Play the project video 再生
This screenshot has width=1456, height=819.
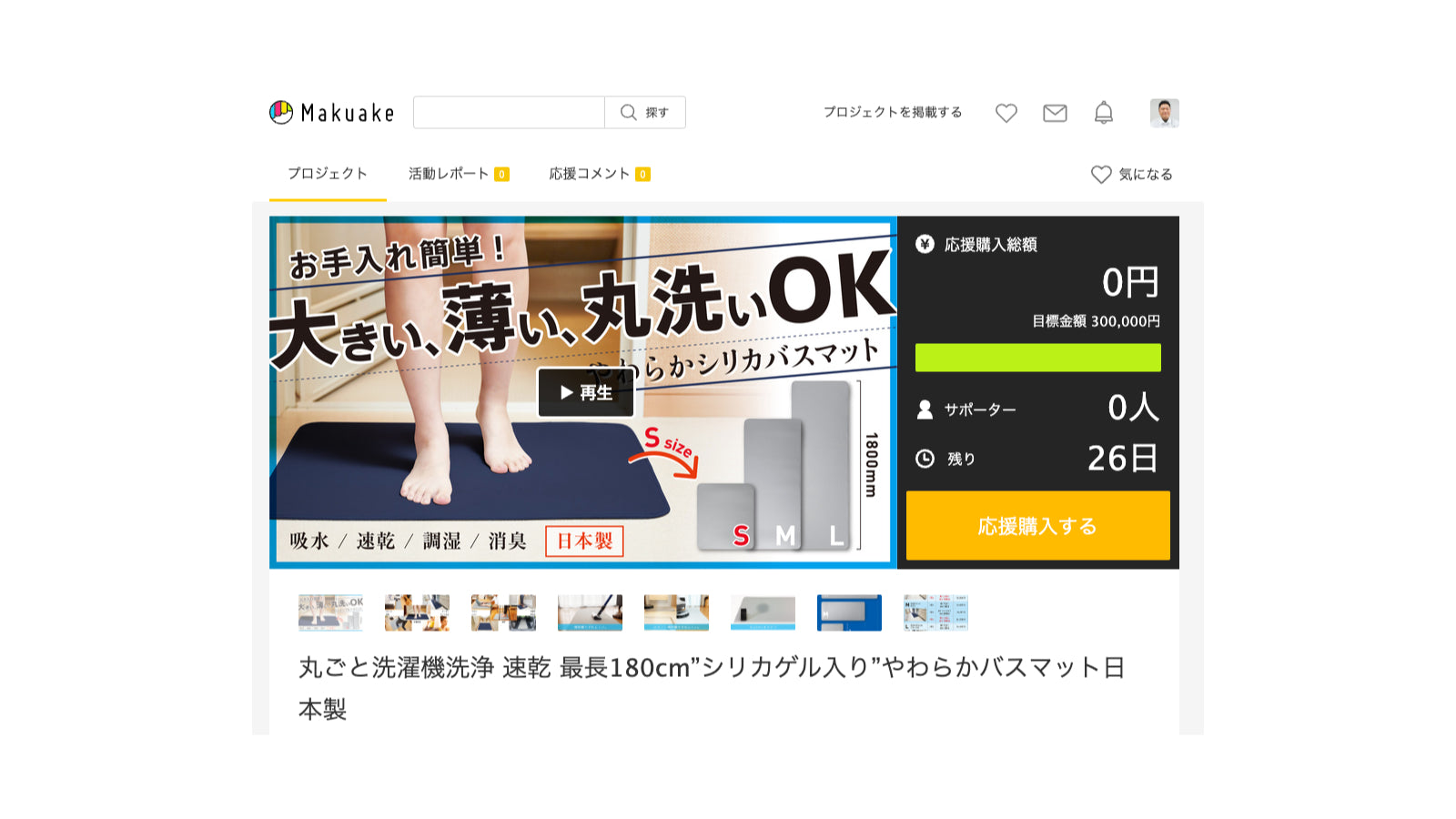coord(586,392)
